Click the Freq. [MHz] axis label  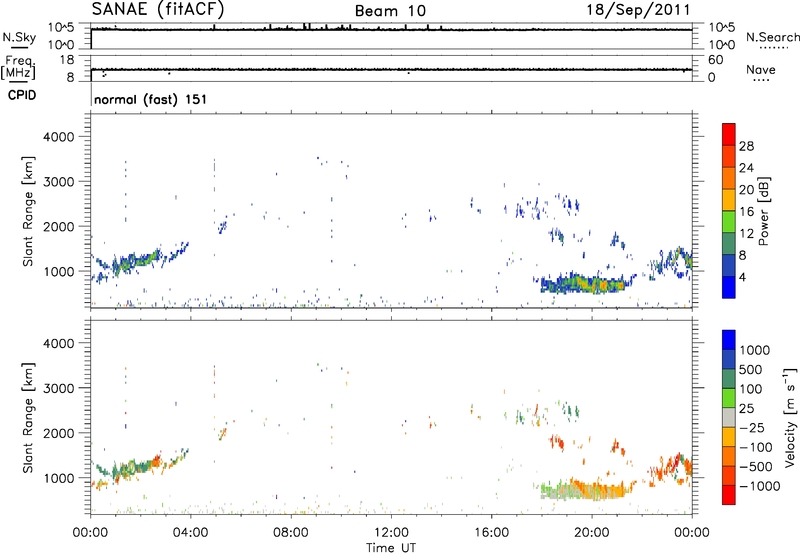pos(18,68)
